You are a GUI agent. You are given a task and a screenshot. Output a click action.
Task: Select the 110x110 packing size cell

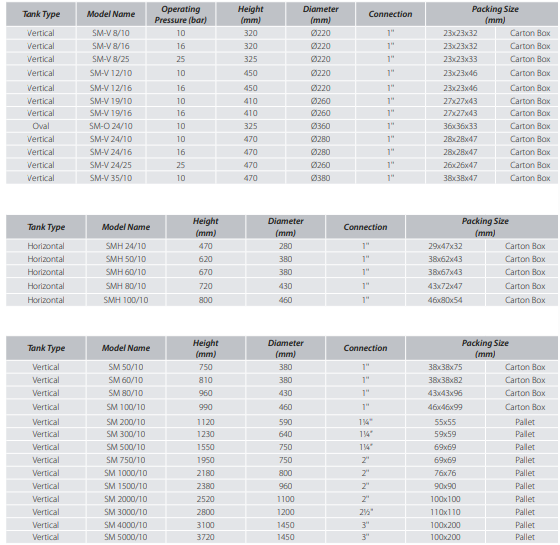(445, 512)
